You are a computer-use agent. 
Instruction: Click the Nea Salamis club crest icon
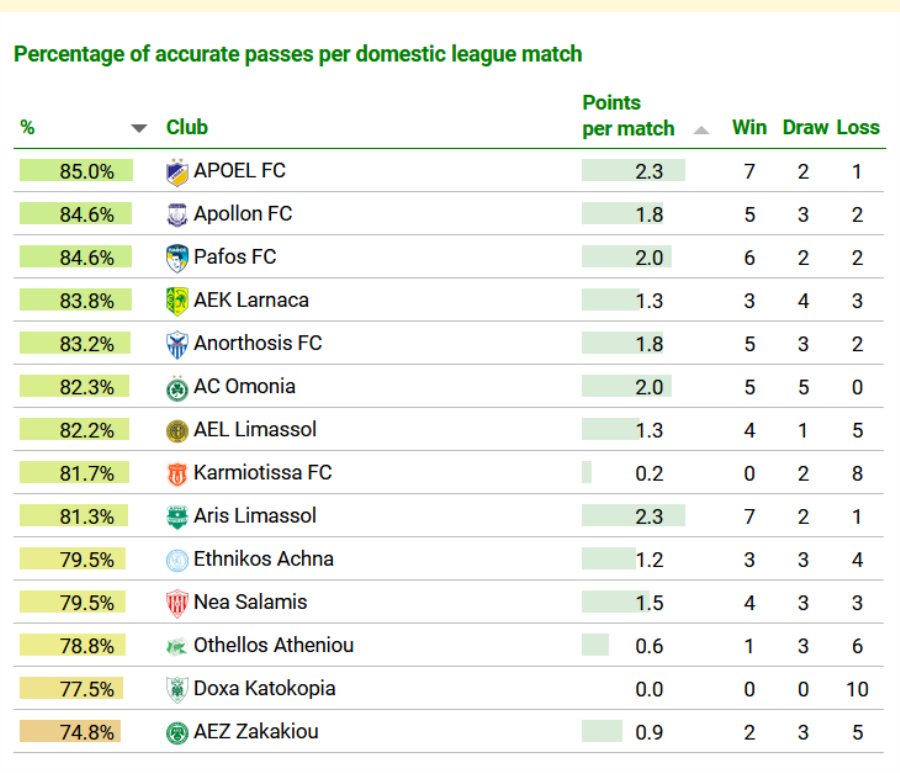point(177,603)
